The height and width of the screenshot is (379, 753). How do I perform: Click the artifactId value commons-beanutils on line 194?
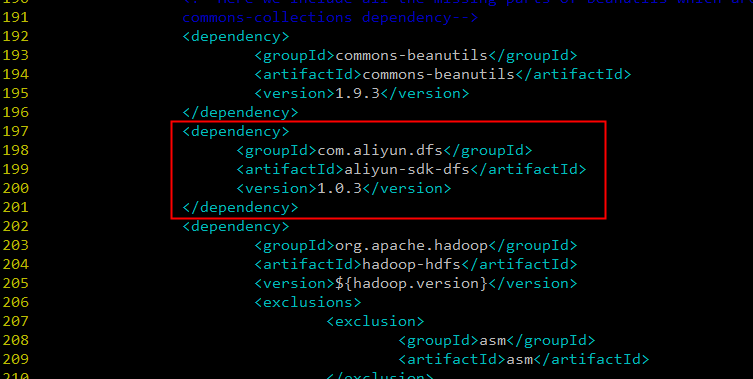[x=438, y=74]
